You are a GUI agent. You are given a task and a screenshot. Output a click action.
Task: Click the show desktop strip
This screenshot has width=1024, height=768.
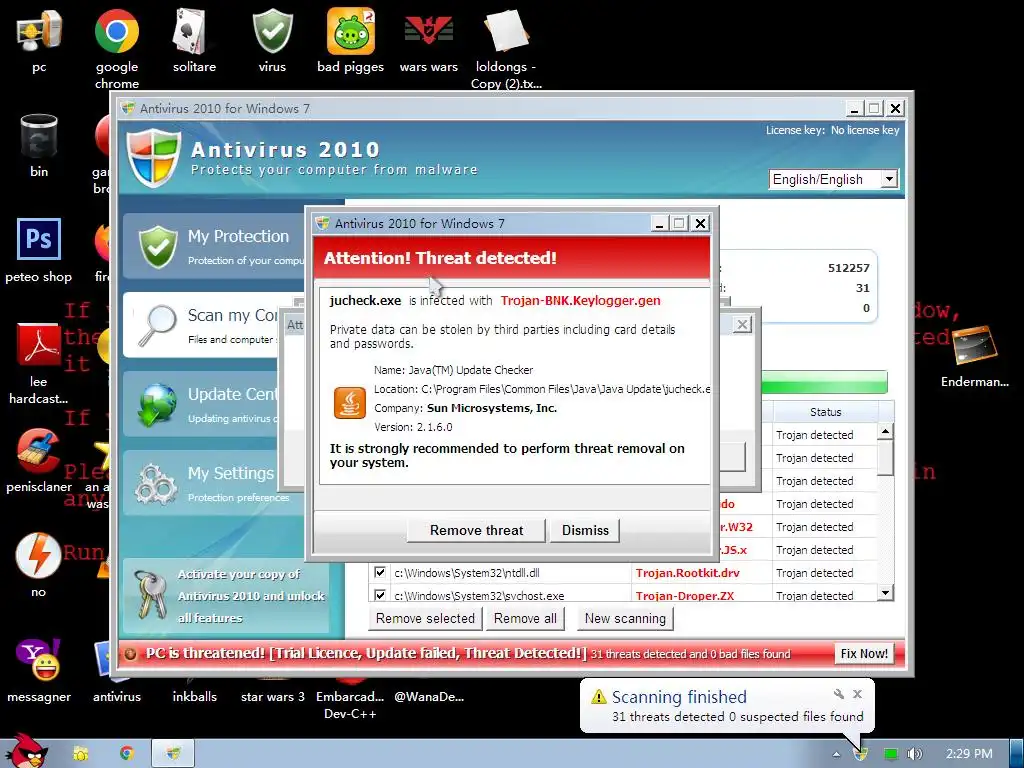point(1017,754)
